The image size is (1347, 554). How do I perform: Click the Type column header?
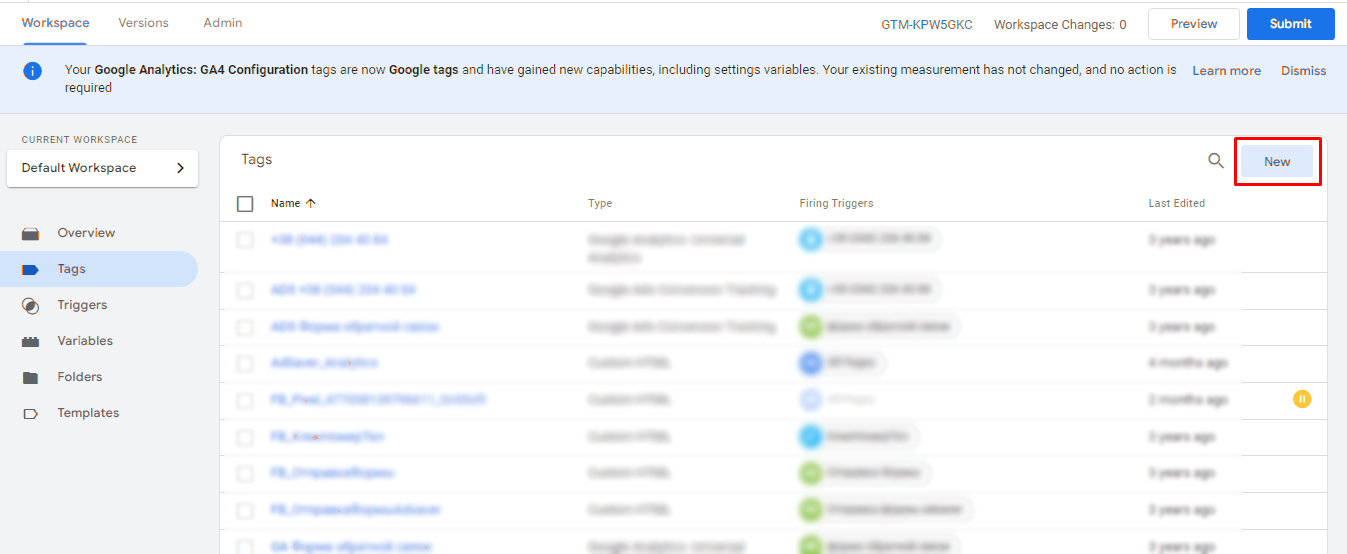click(600, 203)
